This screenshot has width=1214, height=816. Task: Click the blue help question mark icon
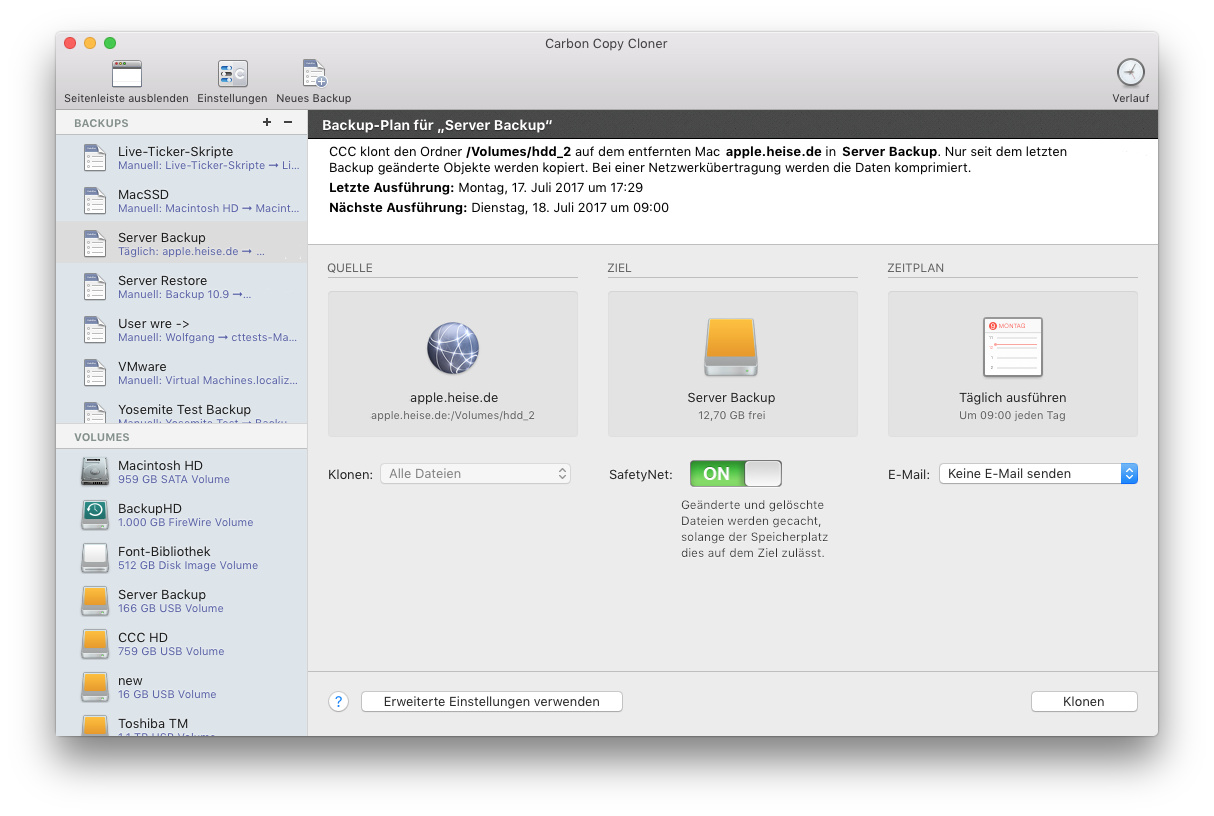point(338,702)
